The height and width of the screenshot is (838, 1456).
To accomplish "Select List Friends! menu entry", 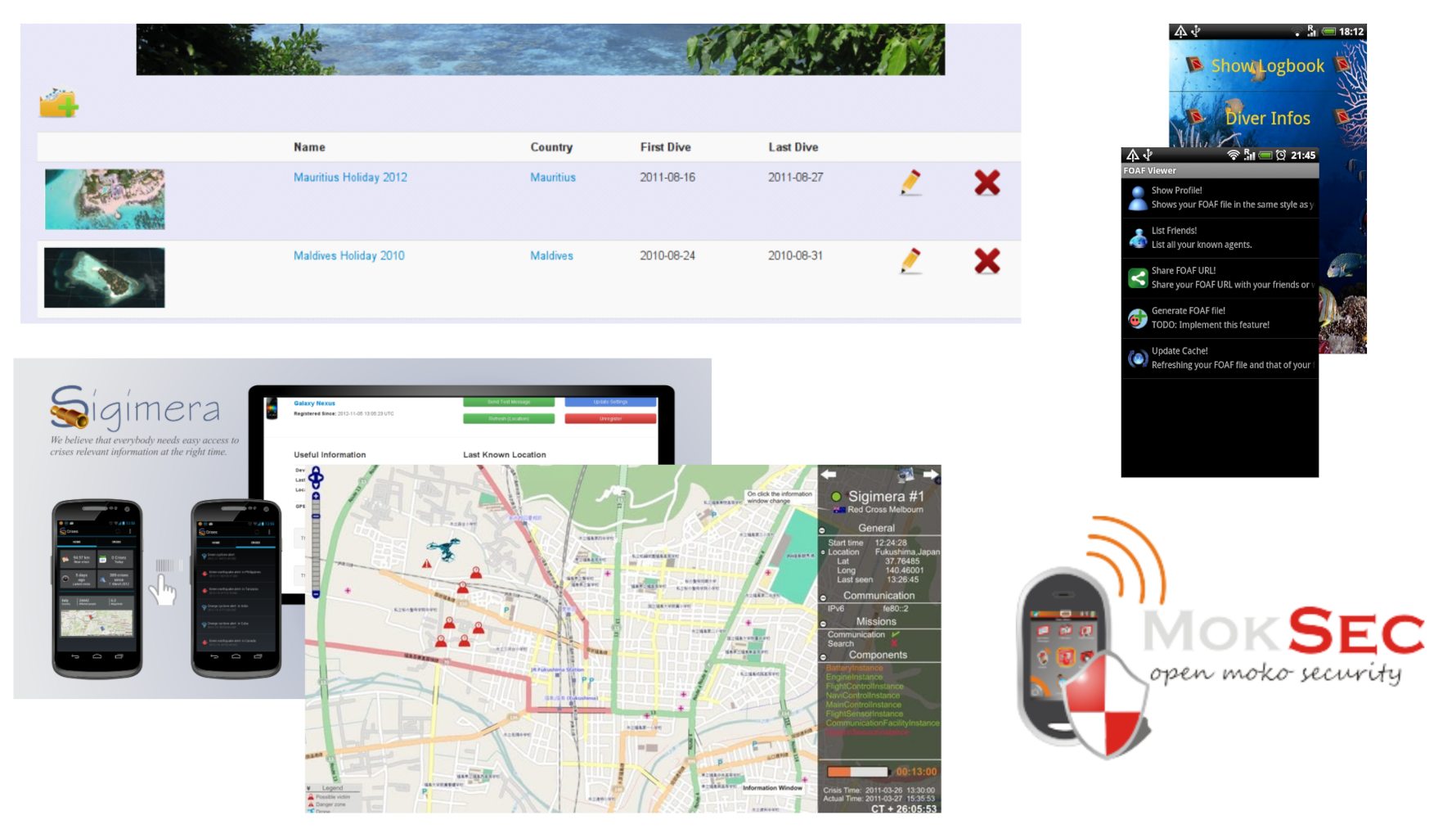I will click(x=1219, y=237).
